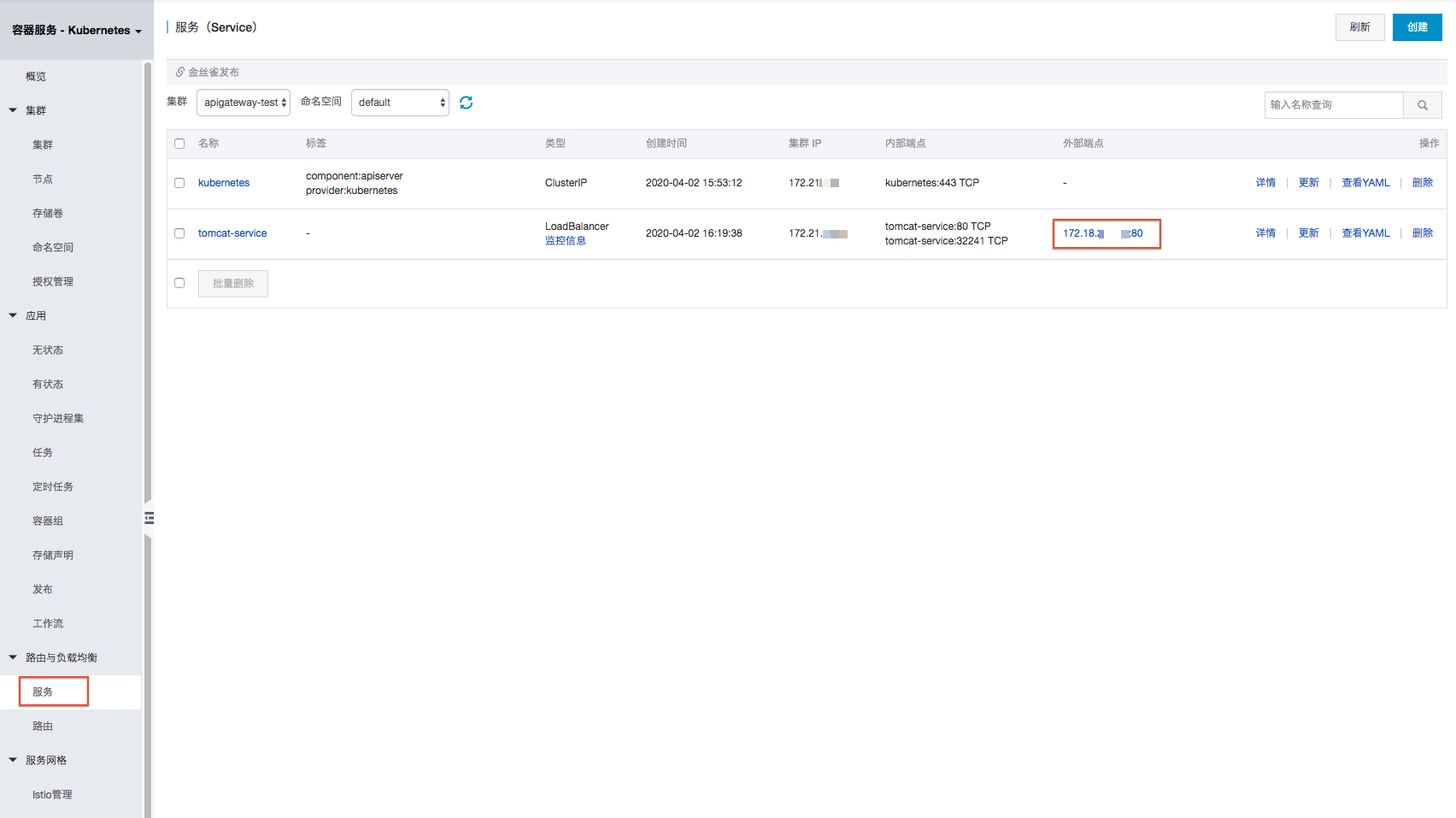The height and width of the screenshot is (818, 1456).
Task: Open 有状态 applications in sidebar
Action: [48, 384]
